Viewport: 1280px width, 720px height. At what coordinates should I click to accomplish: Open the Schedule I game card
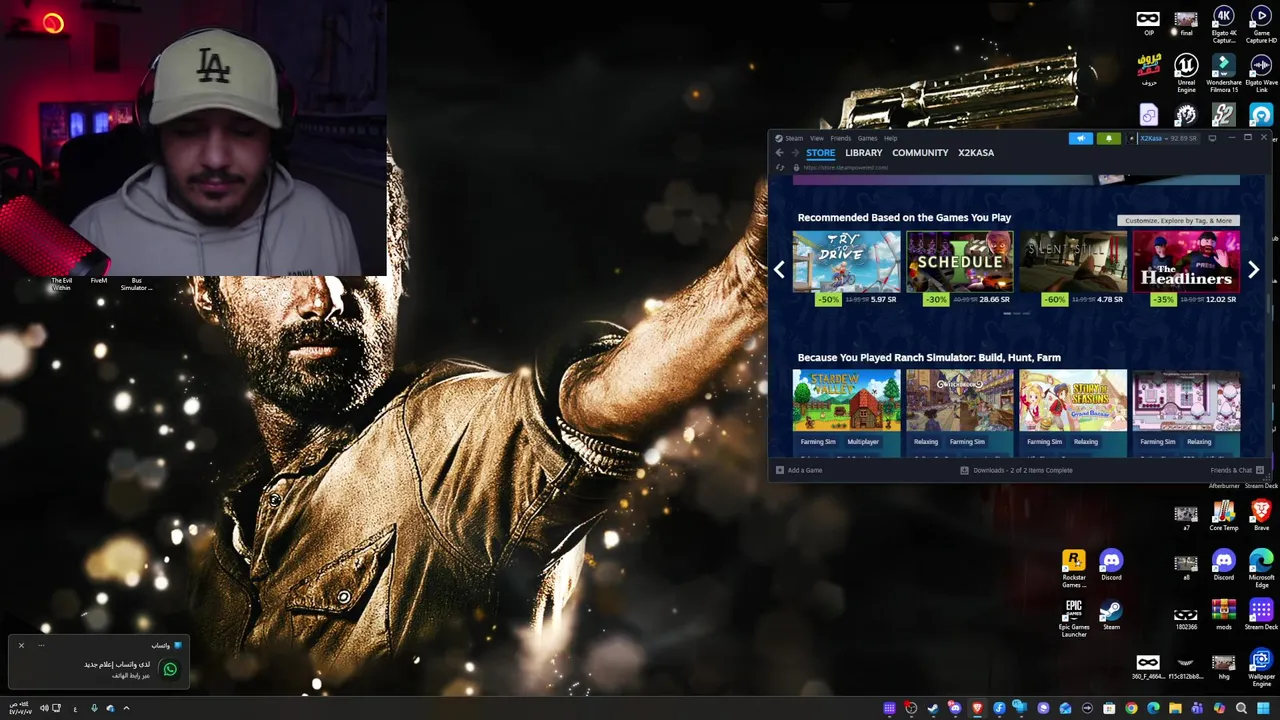point(960,268)
